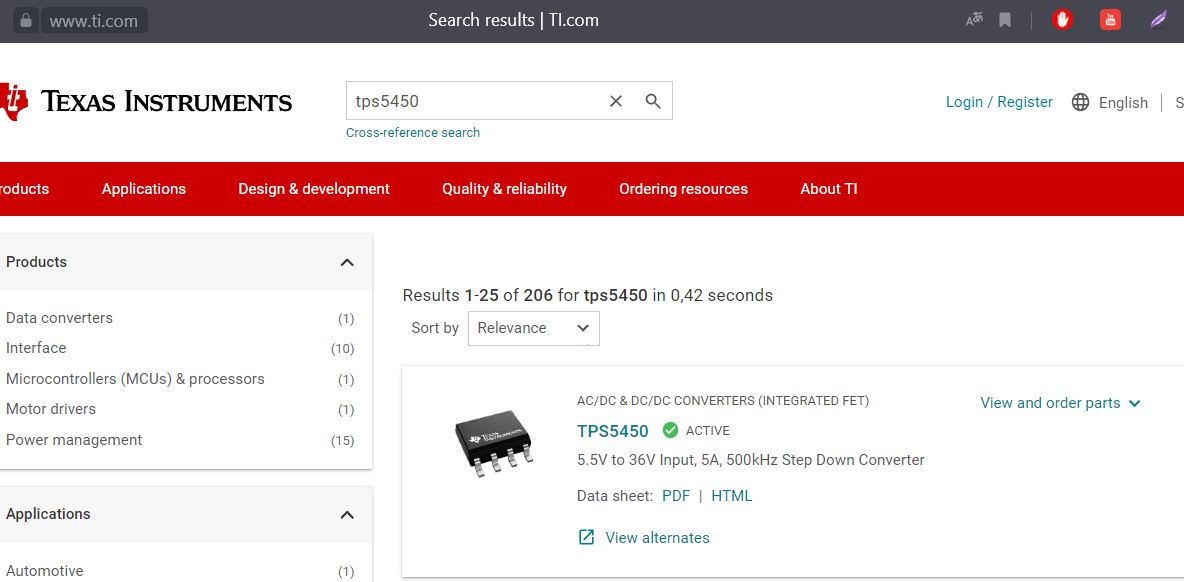This screenshot has height=582, width=1184.
Task: Bookmark this page with the bookmark icon
Action: coord(1005,20)
